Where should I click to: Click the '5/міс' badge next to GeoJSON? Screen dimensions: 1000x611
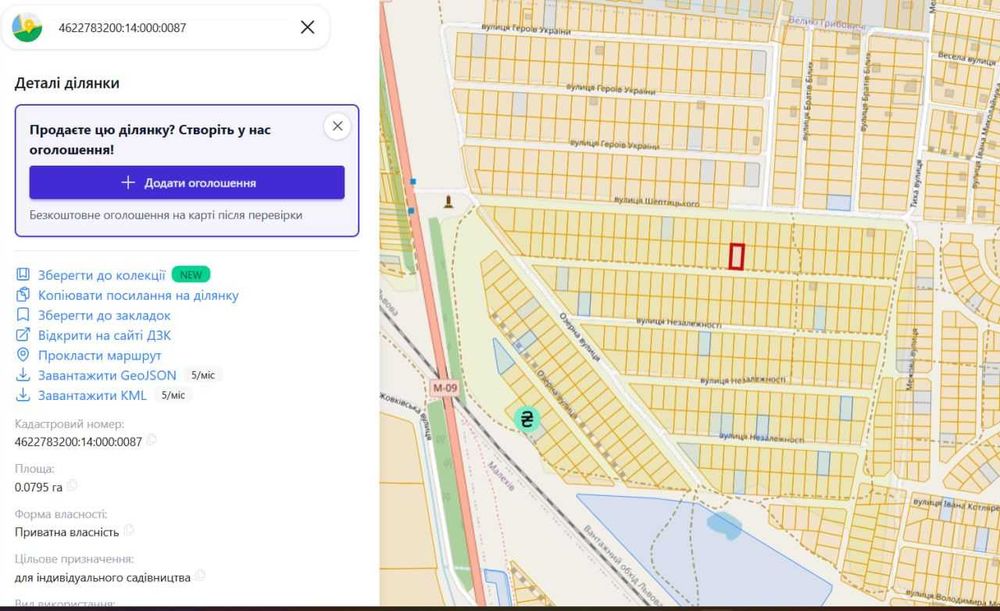(203, 375)
